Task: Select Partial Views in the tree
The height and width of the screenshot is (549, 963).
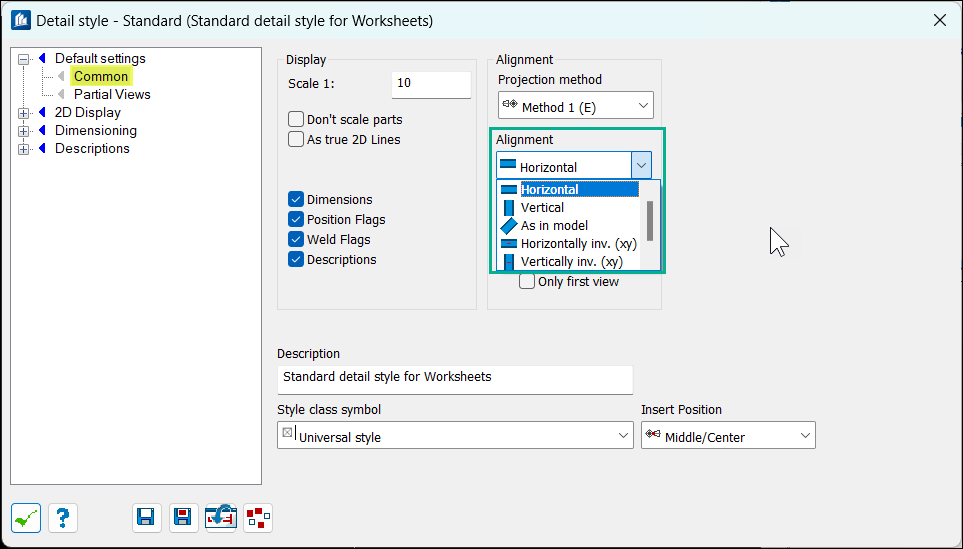Action: [112, 95]
